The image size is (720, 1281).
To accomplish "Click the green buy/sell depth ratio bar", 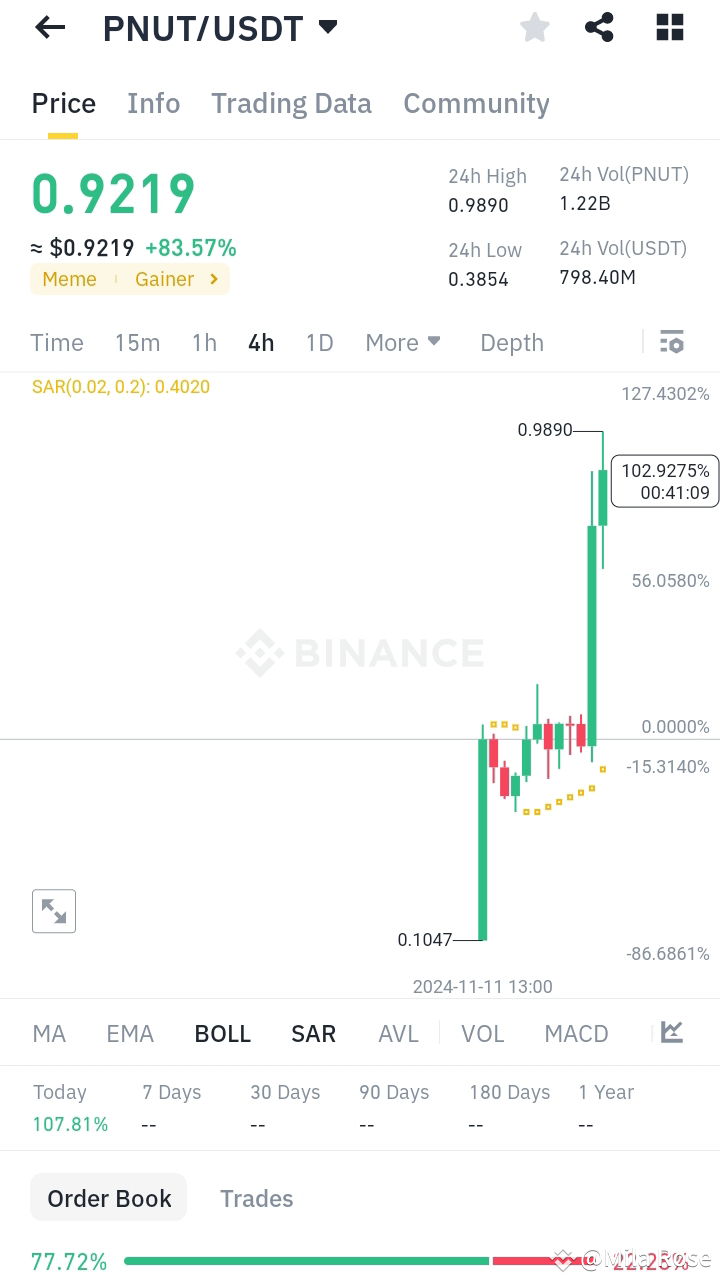I will coord(300,1261).
